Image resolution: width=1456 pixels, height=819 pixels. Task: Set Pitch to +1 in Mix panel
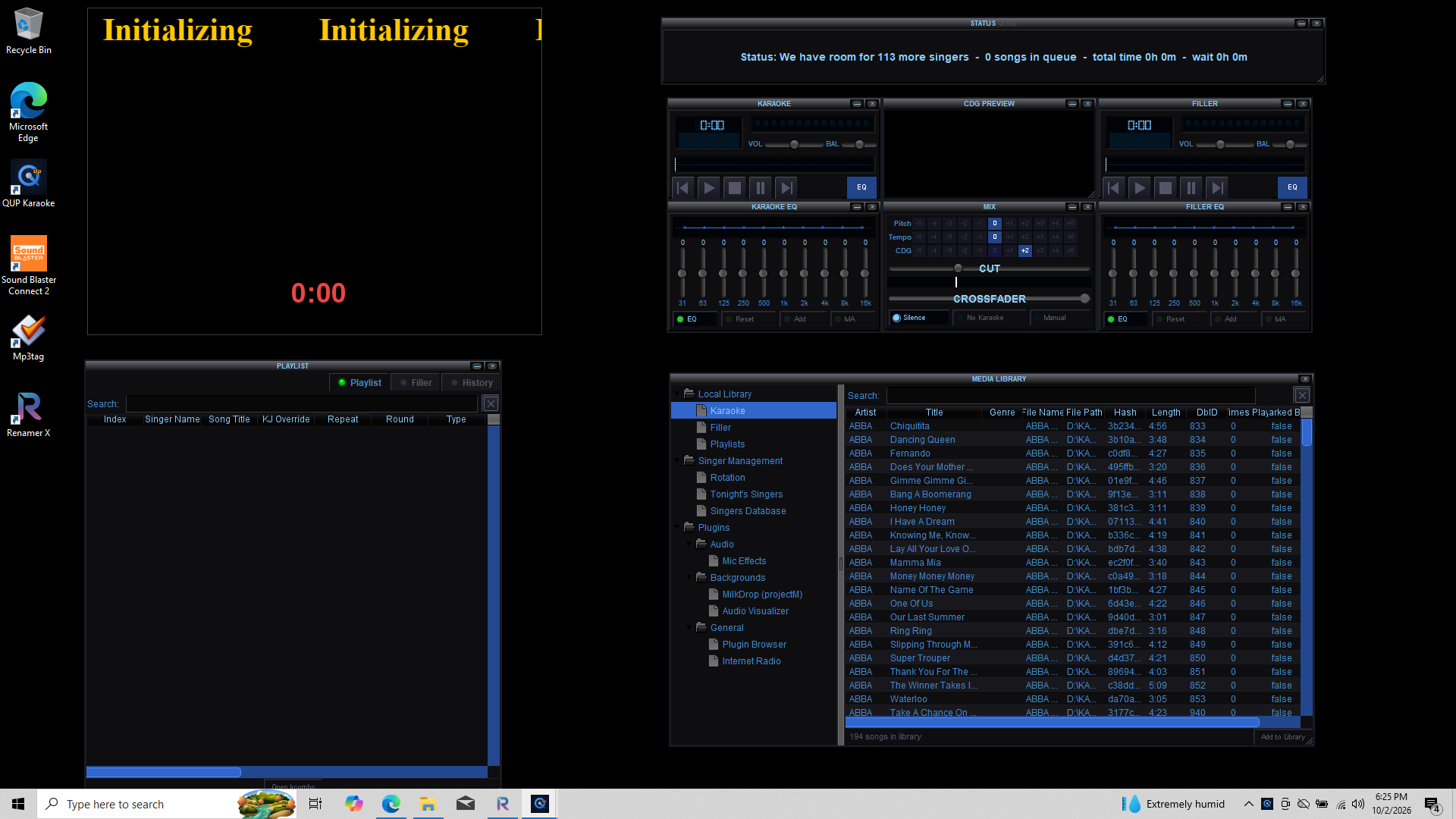tap(1010, 224)
